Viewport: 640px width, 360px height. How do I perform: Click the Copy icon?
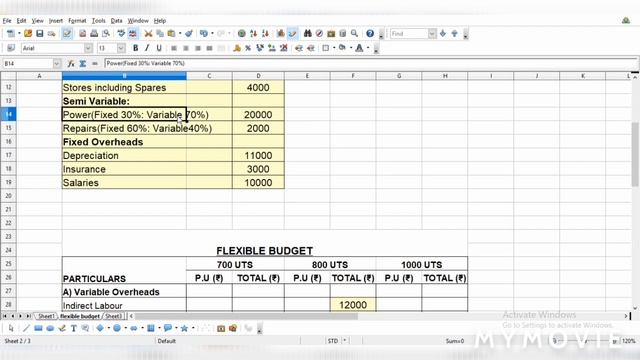point(160,34)
